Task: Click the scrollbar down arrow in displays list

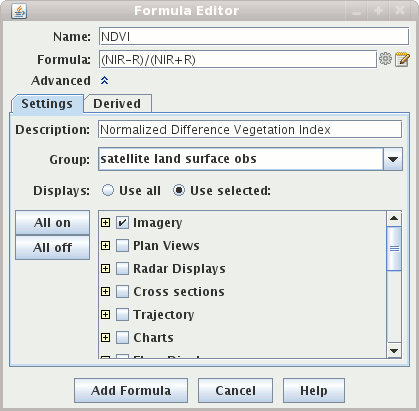Action: coord(394,351)
